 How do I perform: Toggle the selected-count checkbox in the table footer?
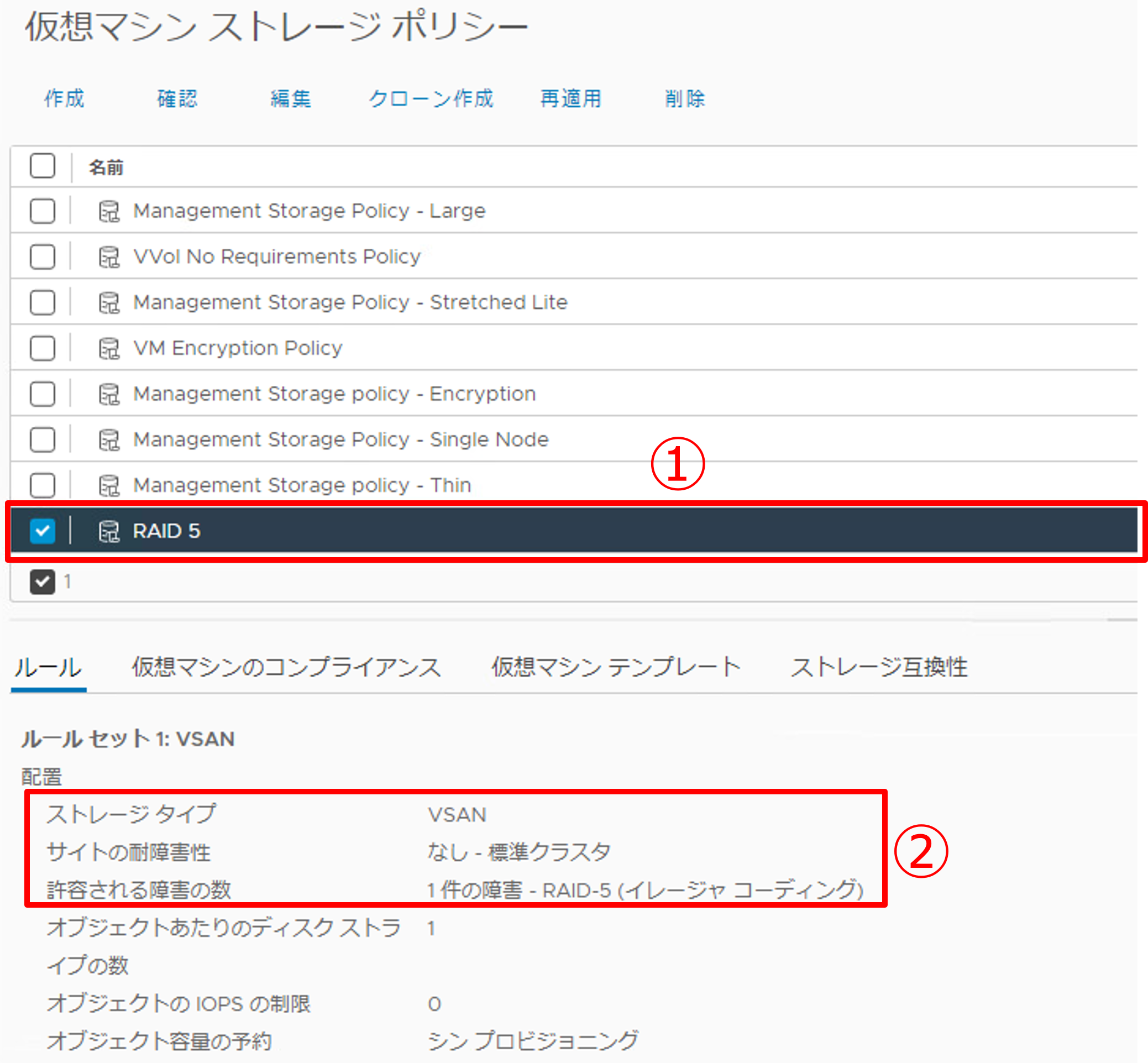(x=43, y=582)
